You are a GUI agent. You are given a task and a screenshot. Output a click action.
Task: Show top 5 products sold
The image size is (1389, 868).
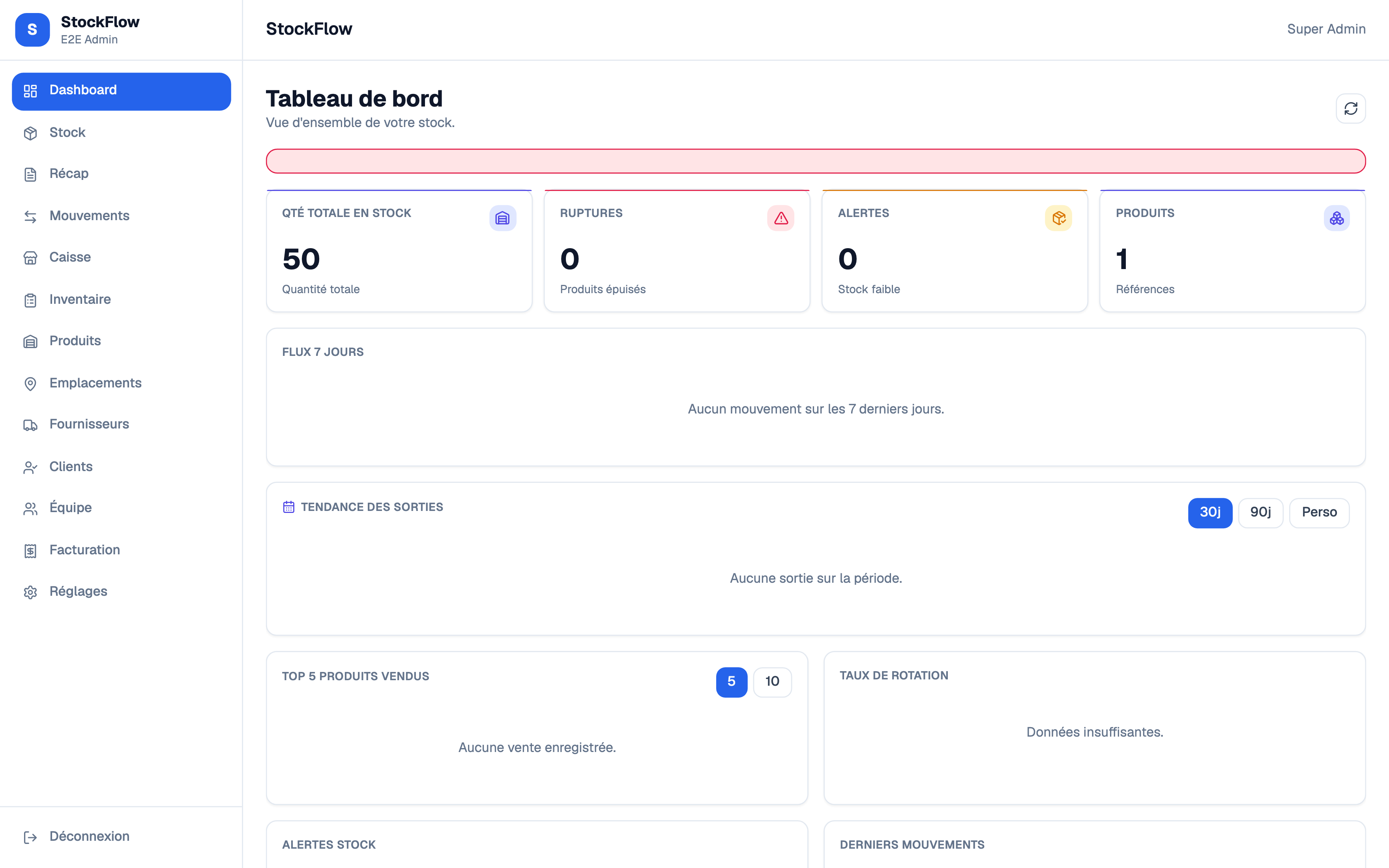[731, 682]
